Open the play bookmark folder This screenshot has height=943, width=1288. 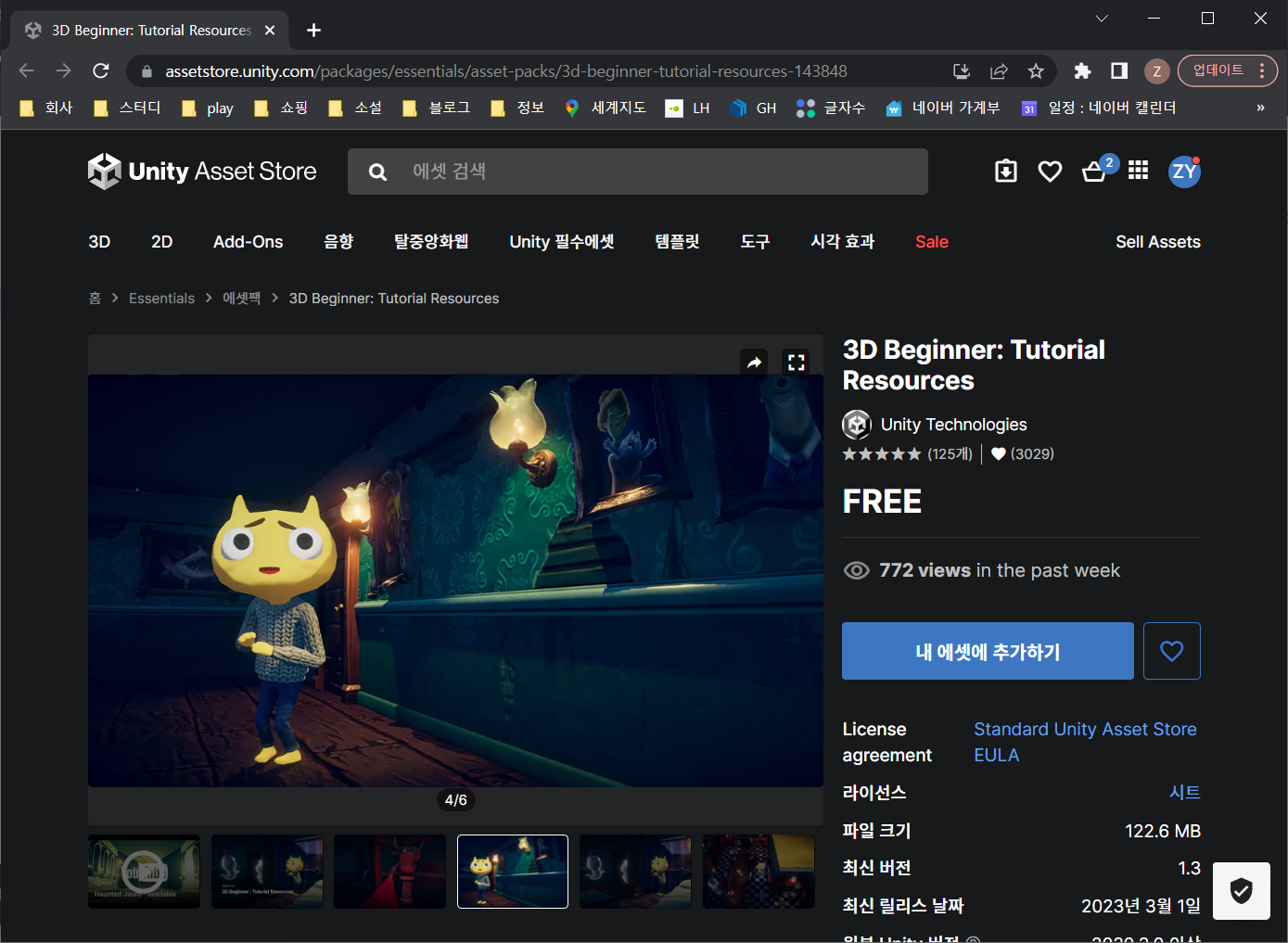coord(208,108)
